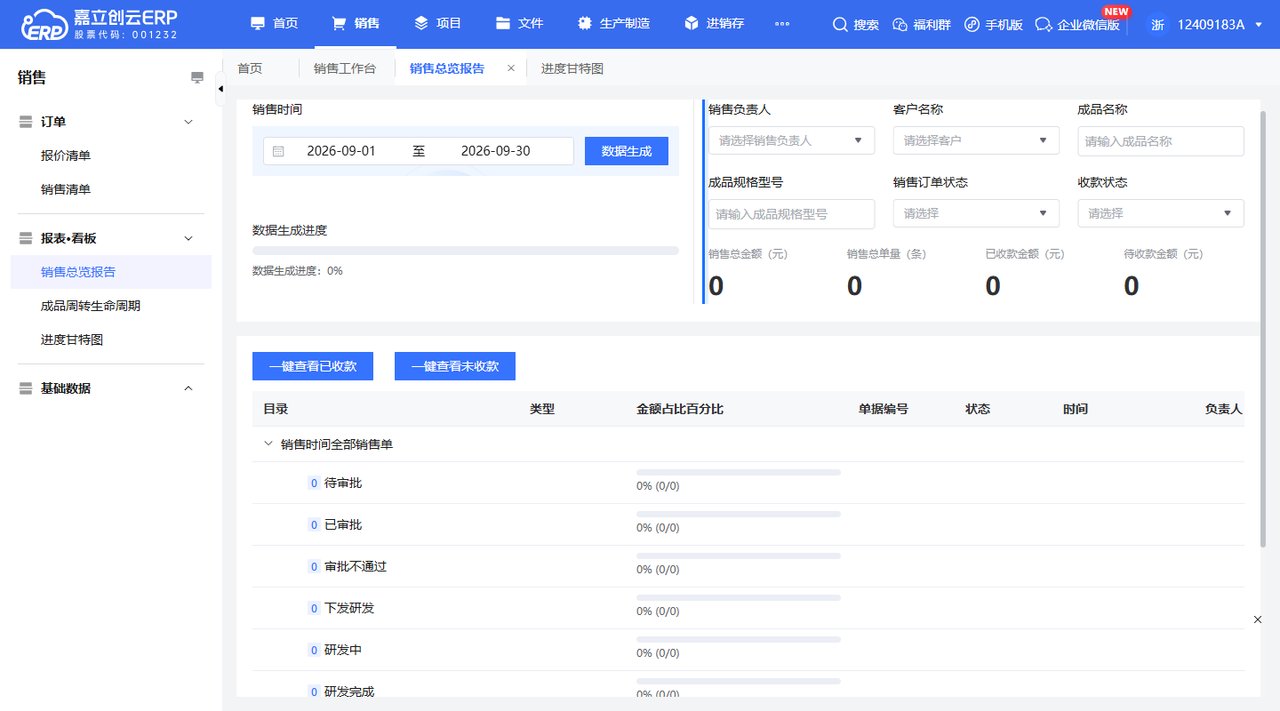This screenshot has height=711, width=1280.
Task: Click 一键查看未收款 button
Action: click(x=455, y=366)
